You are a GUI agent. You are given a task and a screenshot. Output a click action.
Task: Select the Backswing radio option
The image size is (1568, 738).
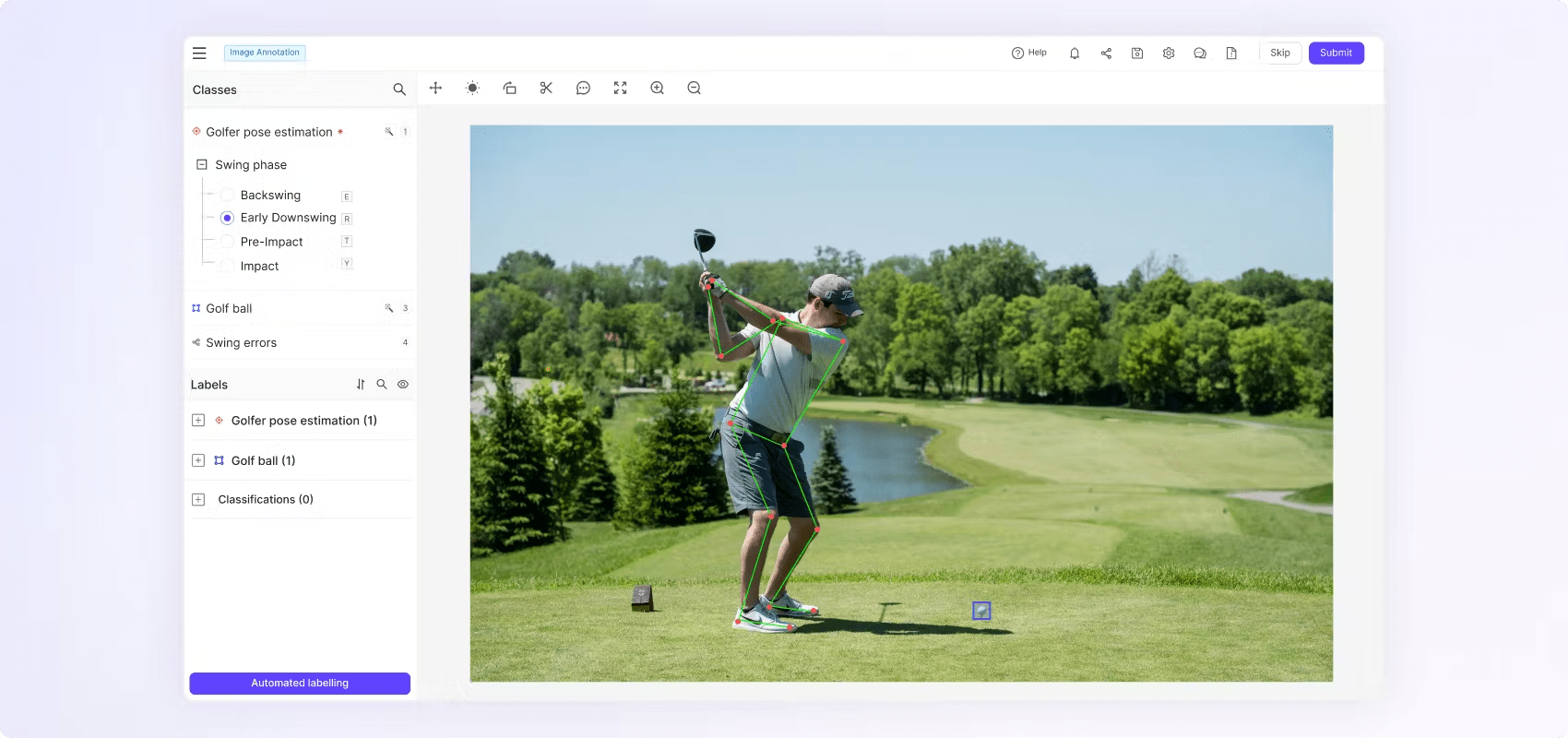pos(227,196)
